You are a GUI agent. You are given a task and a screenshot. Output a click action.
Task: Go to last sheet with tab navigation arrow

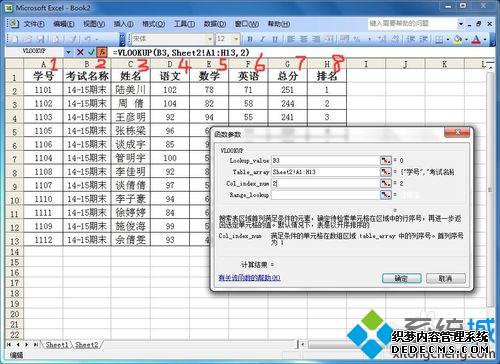coord(35,344)
